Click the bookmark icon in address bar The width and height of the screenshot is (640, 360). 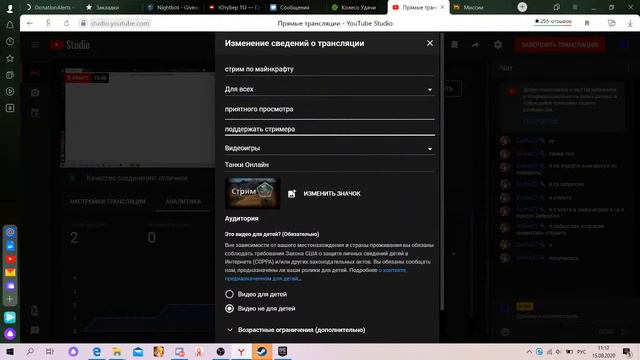pyautogui.click(x=587, y=23)
